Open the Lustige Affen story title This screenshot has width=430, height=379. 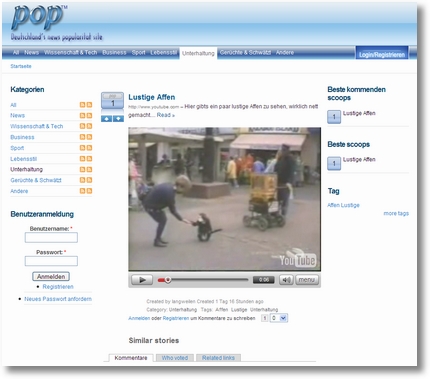point(152,97)
